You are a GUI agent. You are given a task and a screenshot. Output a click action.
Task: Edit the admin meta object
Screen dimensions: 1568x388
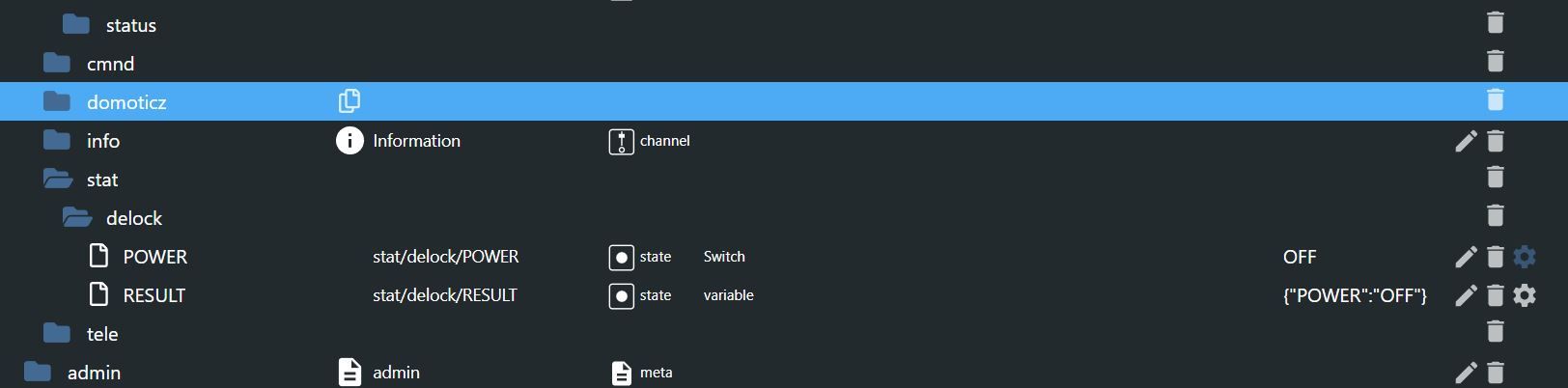[1466, 373]
